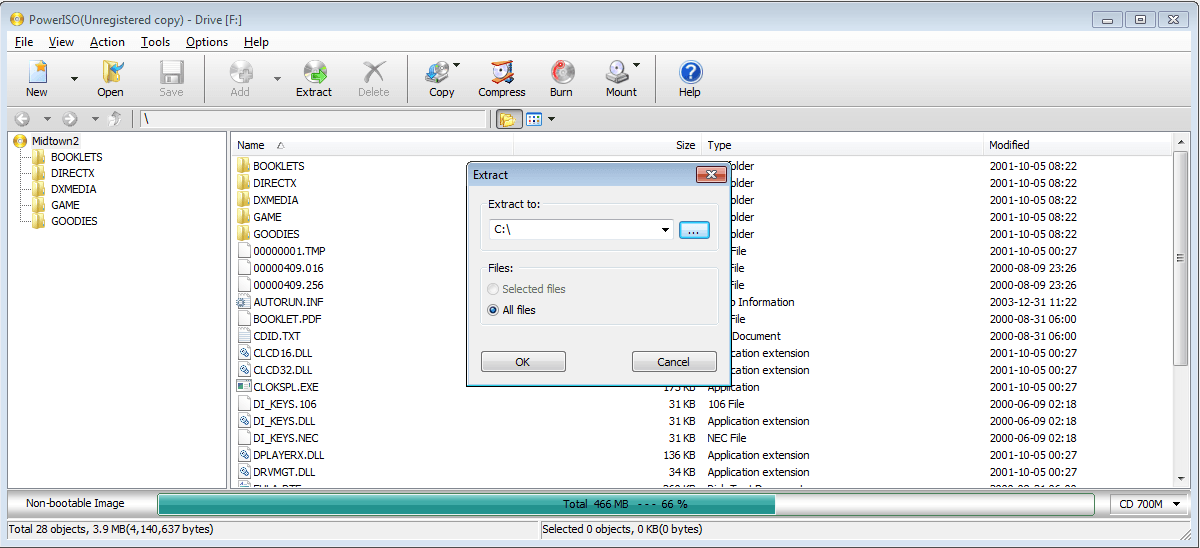This screenshot has height=548, width=1200.
Task: Open the view style dropdown arrow
Action: click(x=551, y=119)
